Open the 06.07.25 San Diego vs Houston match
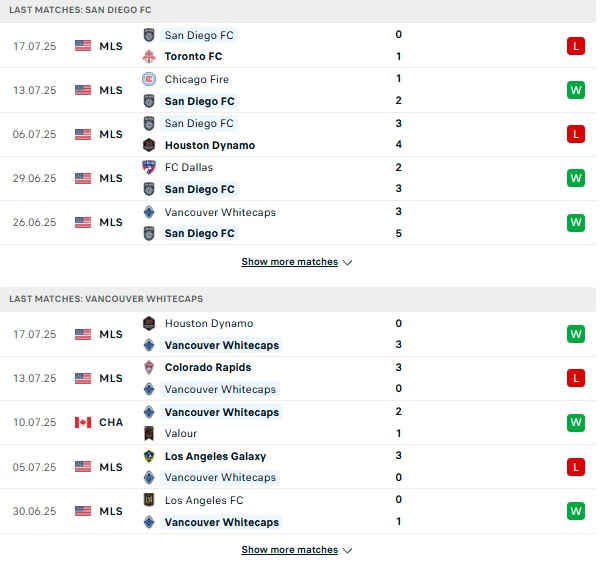 (298, 134)
